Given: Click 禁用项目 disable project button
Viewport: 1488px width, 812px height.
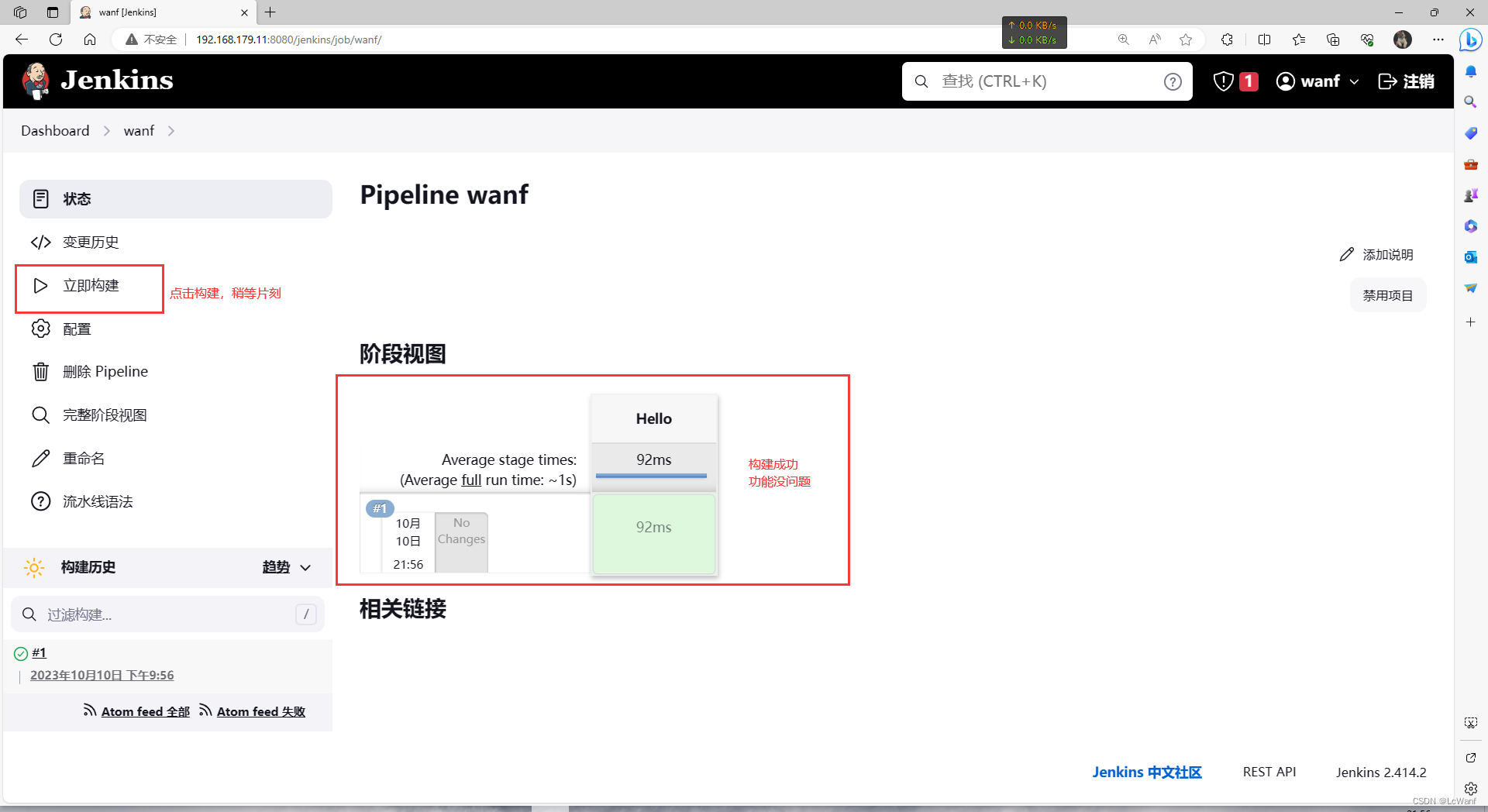Looking at the screenshot, I should pos(1388,296).
